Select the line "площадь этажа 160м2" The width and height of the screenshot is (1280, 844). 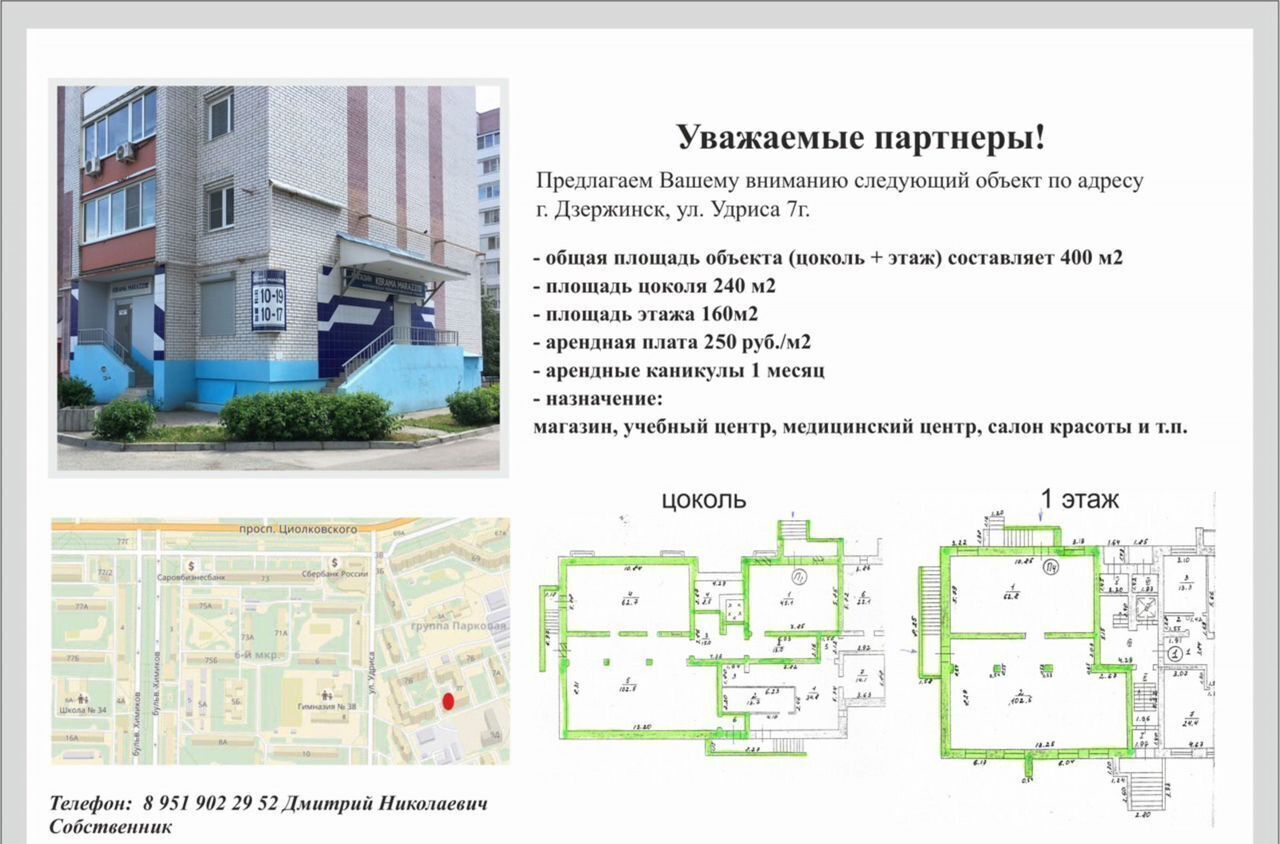tap(645, 314)
